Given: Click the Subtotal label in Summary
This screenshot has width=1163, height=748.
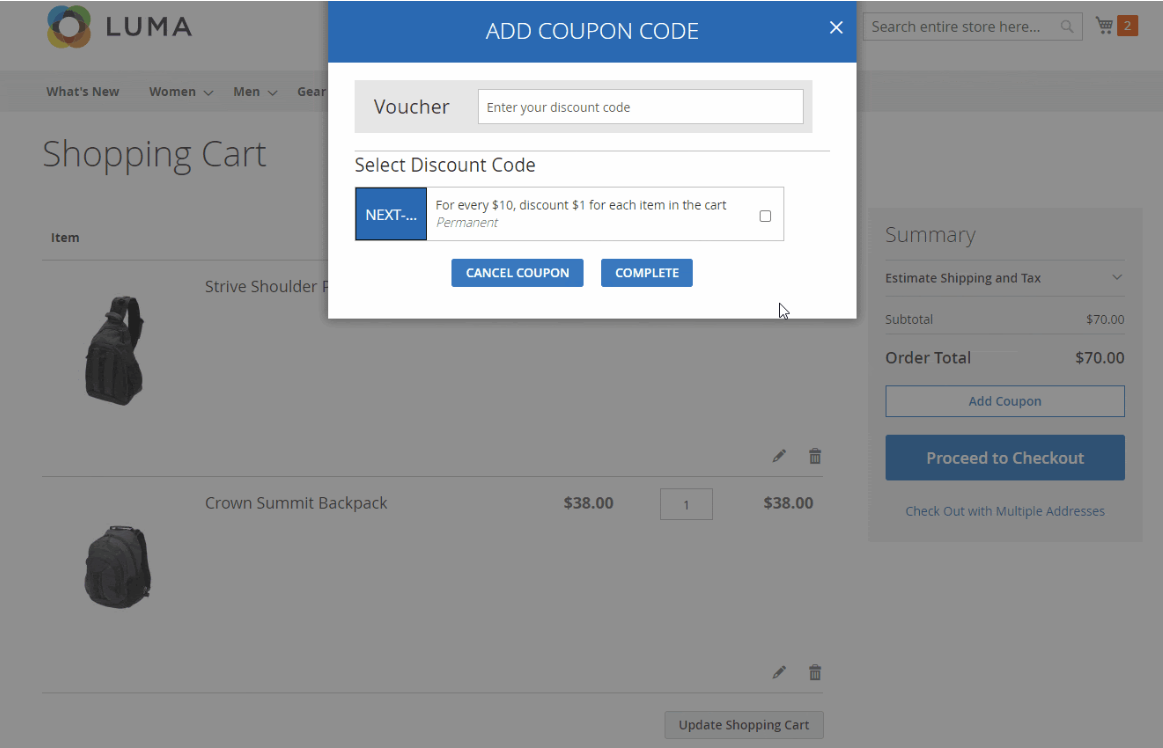Looking at the screenshot, I should pyautogui.click(x=909, y=319).
